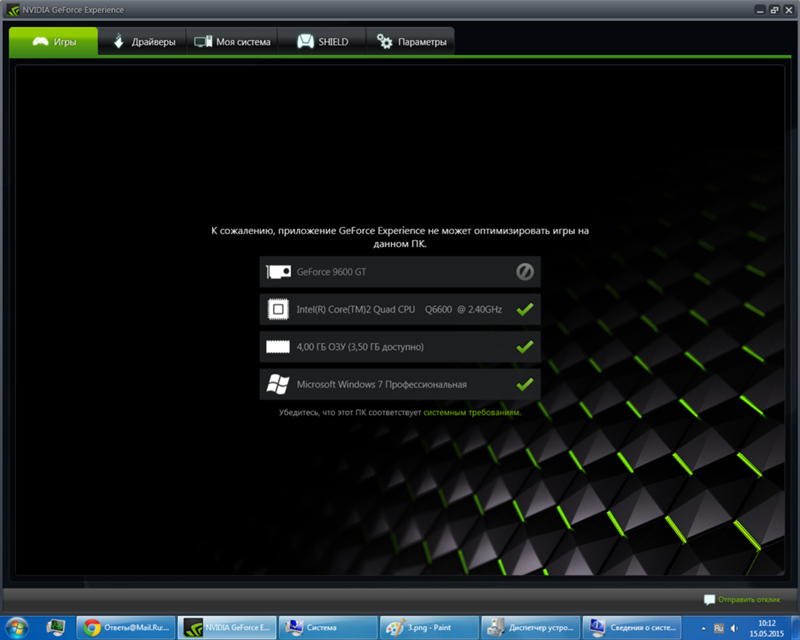Image resolution: width=800 pixels, height=640 pixels.
Task: Switch to the Драйверы tab
Action: (142, 41)
